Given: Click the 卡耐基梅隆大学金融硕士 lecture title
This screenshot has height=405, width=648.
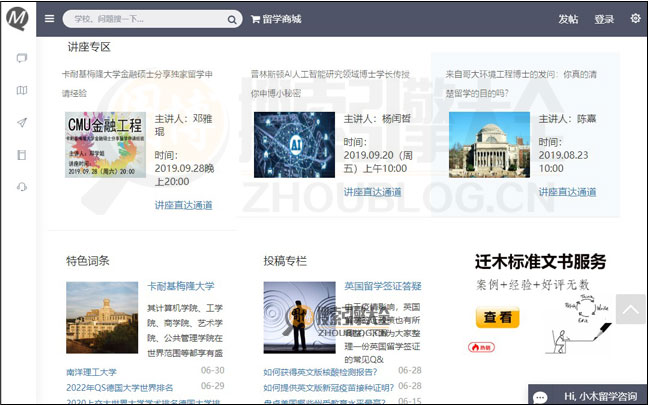Looking at the screenshot, I should (137, 84).
